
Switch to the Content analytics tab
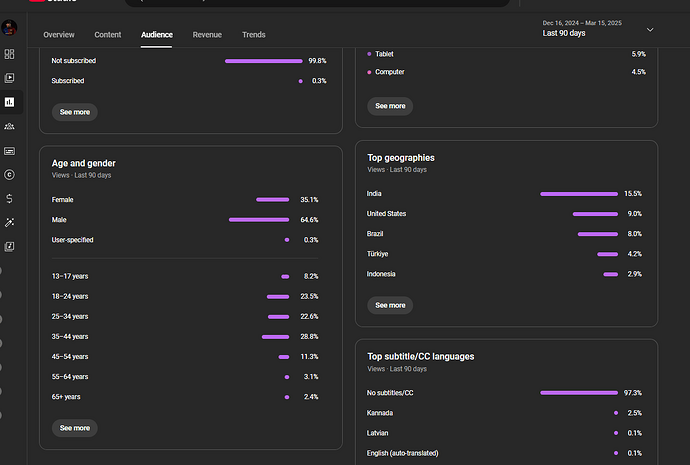point(107,35)
